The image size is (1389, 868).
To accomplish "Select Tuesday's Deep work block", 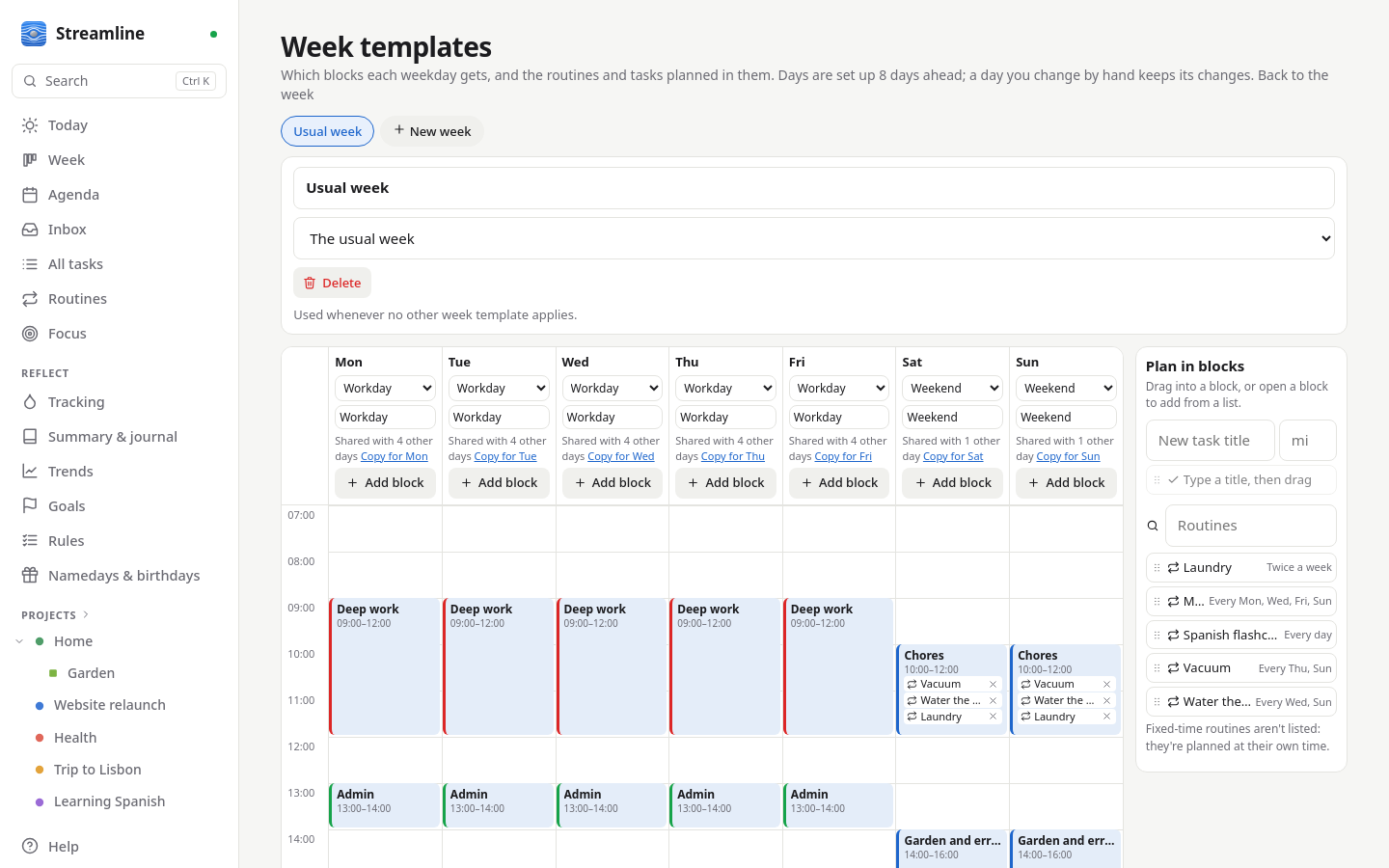I will tap(498, 666).
